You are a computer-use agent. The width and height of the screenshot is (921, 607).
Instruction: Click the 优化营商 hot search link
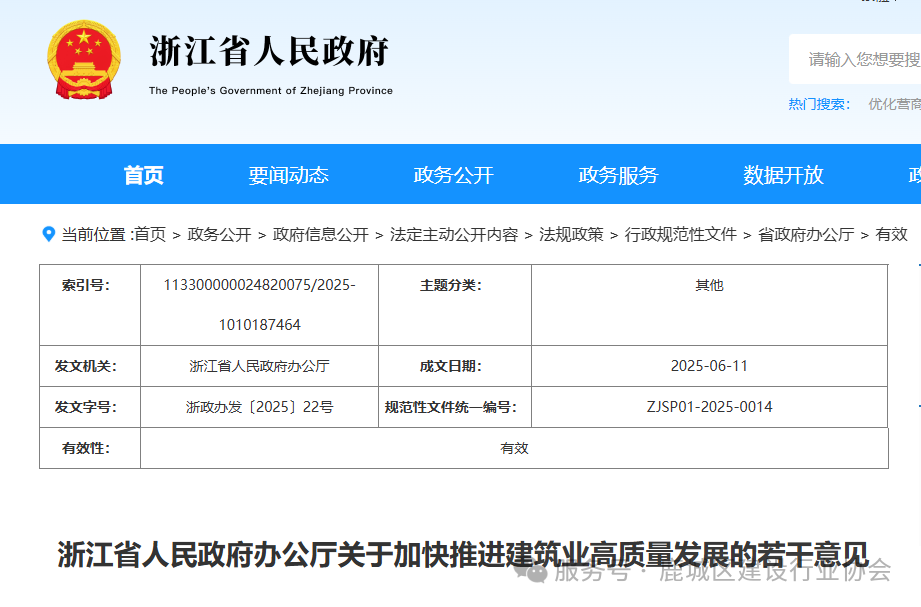(894, 103)
